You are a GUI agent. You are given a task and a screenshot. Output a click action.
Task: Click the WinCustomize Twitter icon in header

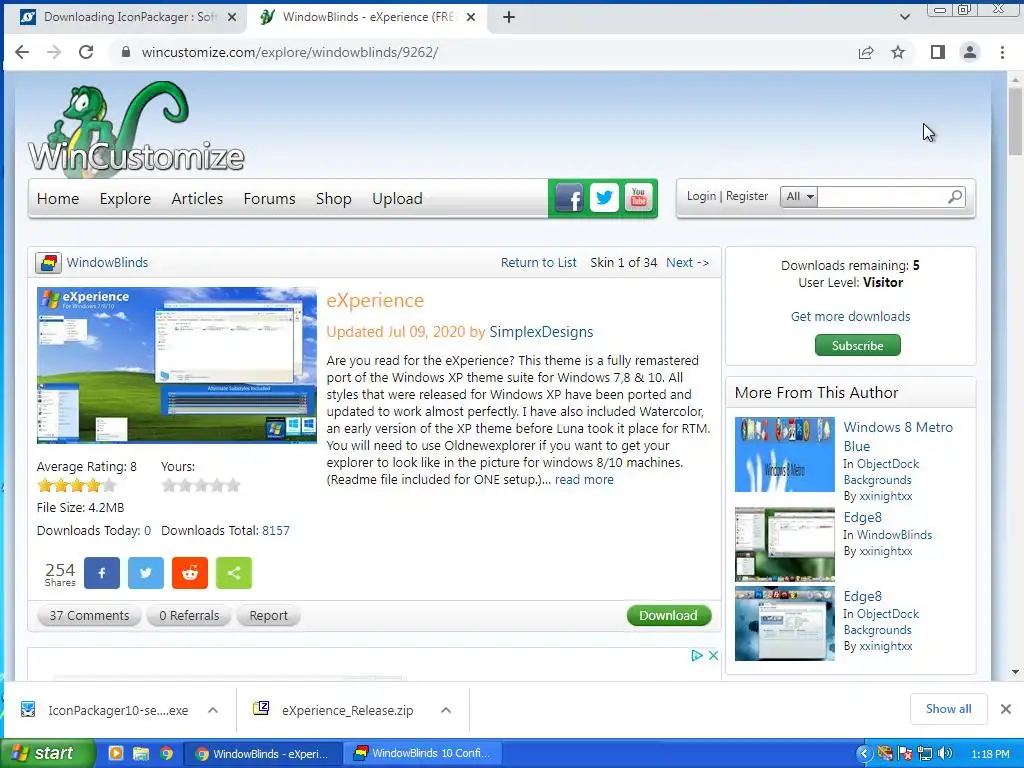coord(604,198)
